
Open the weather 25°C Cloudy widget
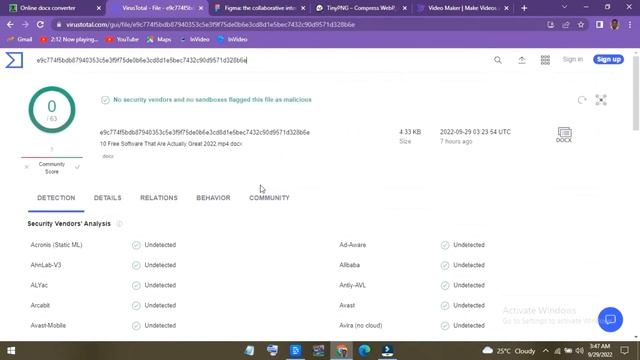(509, 351)
